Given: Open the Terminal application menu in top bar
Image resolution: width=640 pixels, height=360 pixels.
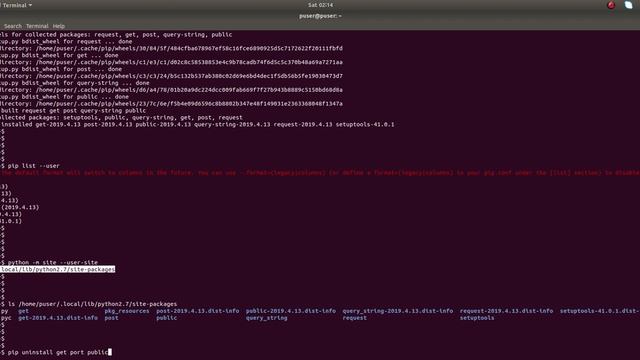Looking at the screenshot, I should 16,5.
